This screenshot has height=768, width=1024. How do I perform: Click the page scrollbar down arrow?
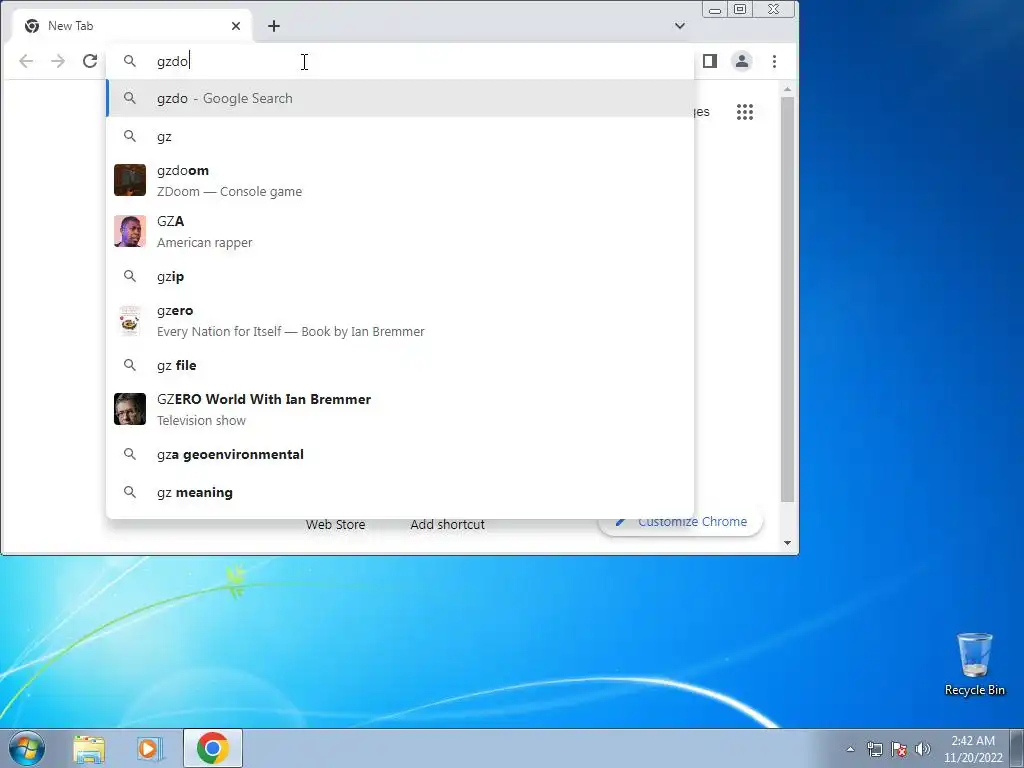pos(788,543)
